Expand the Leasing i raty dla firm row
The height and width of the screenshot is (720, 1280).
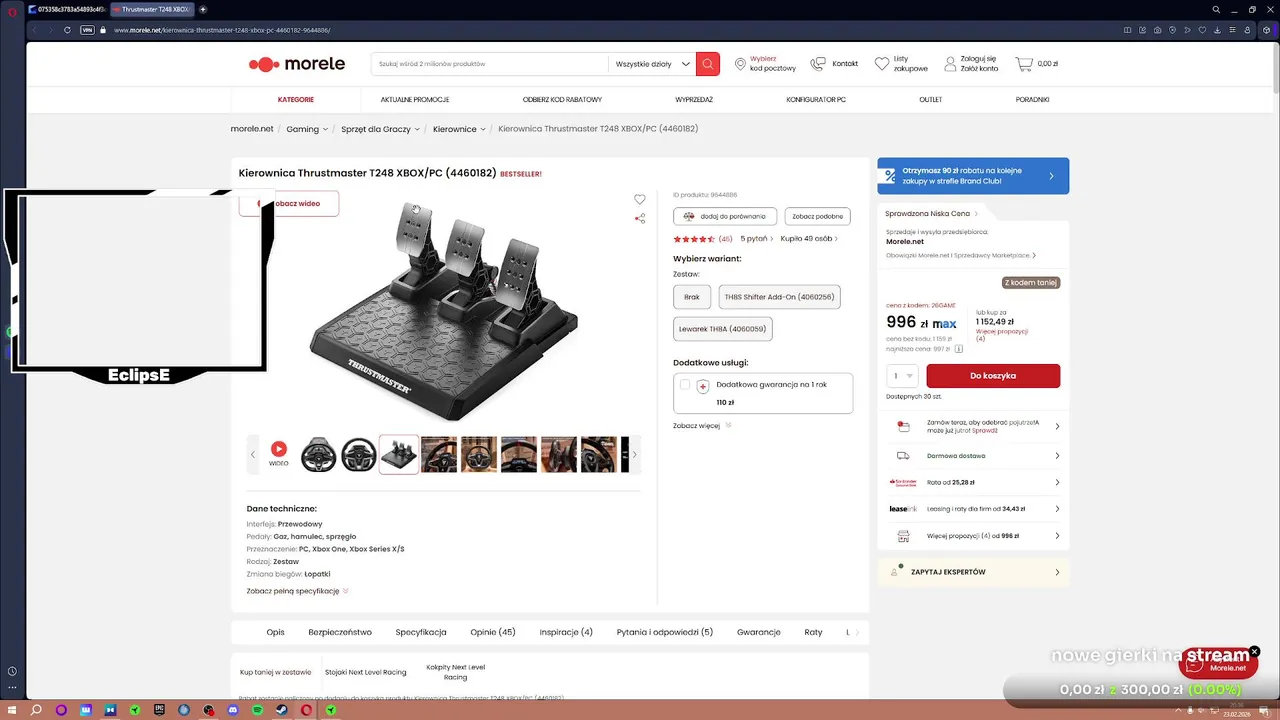973,509
